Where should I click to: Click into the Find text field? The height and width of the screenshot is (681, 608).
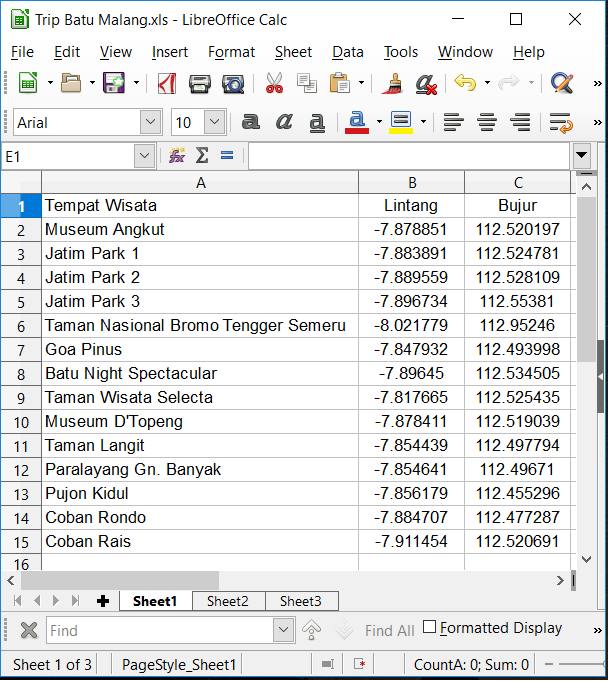(x=159, y=630)
